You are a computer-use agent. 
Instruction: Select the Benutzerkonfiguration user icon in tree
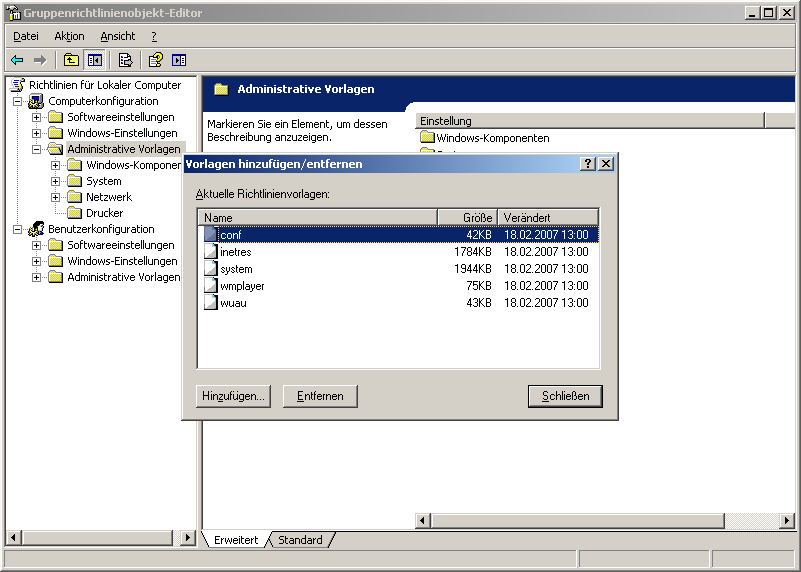[37, 229]
